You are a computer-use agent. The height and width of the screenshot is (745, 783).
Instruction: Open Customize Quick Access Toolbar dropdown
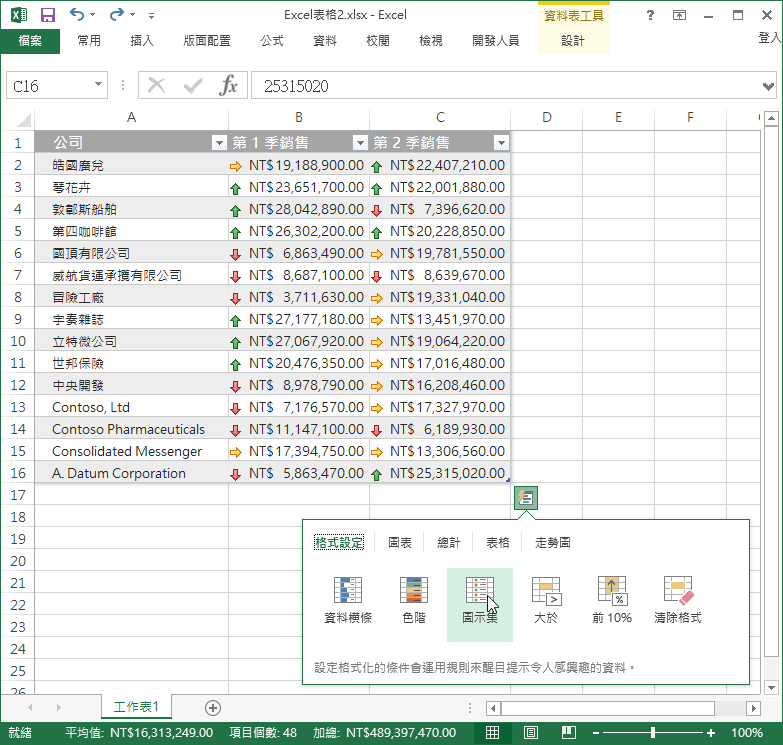[151, 15]
